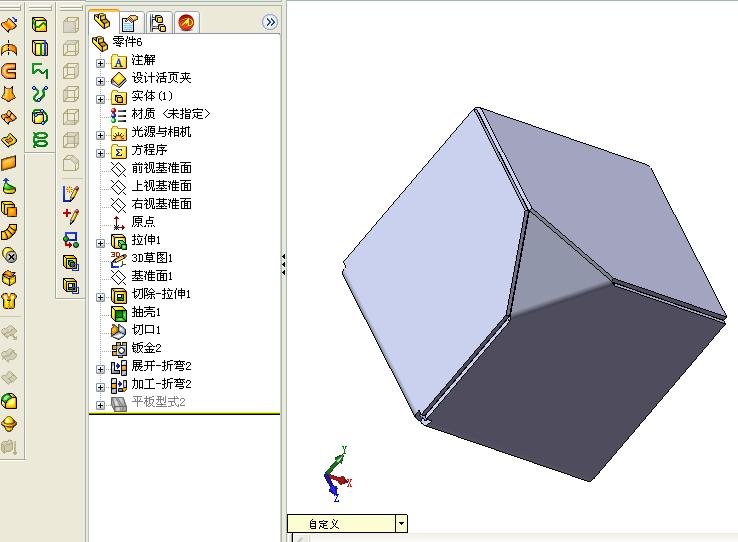Expand the 方程序 equations node
The image size is (738, 542).
(100, 153)
